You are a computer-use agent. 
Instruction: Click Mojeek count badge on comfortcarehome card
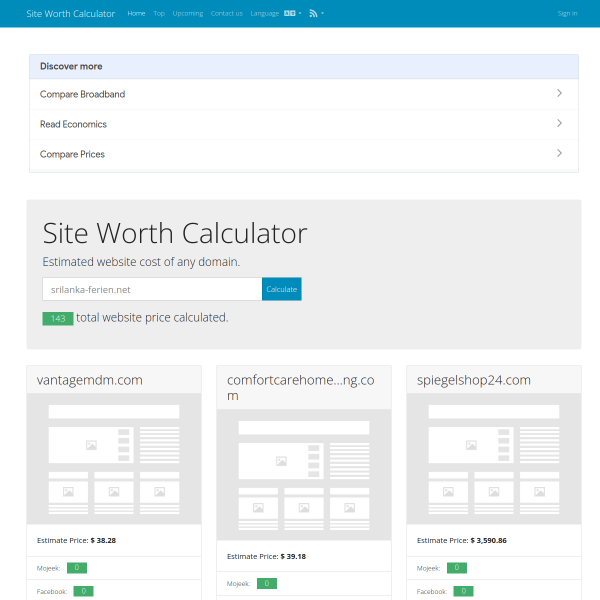point(267,584)
